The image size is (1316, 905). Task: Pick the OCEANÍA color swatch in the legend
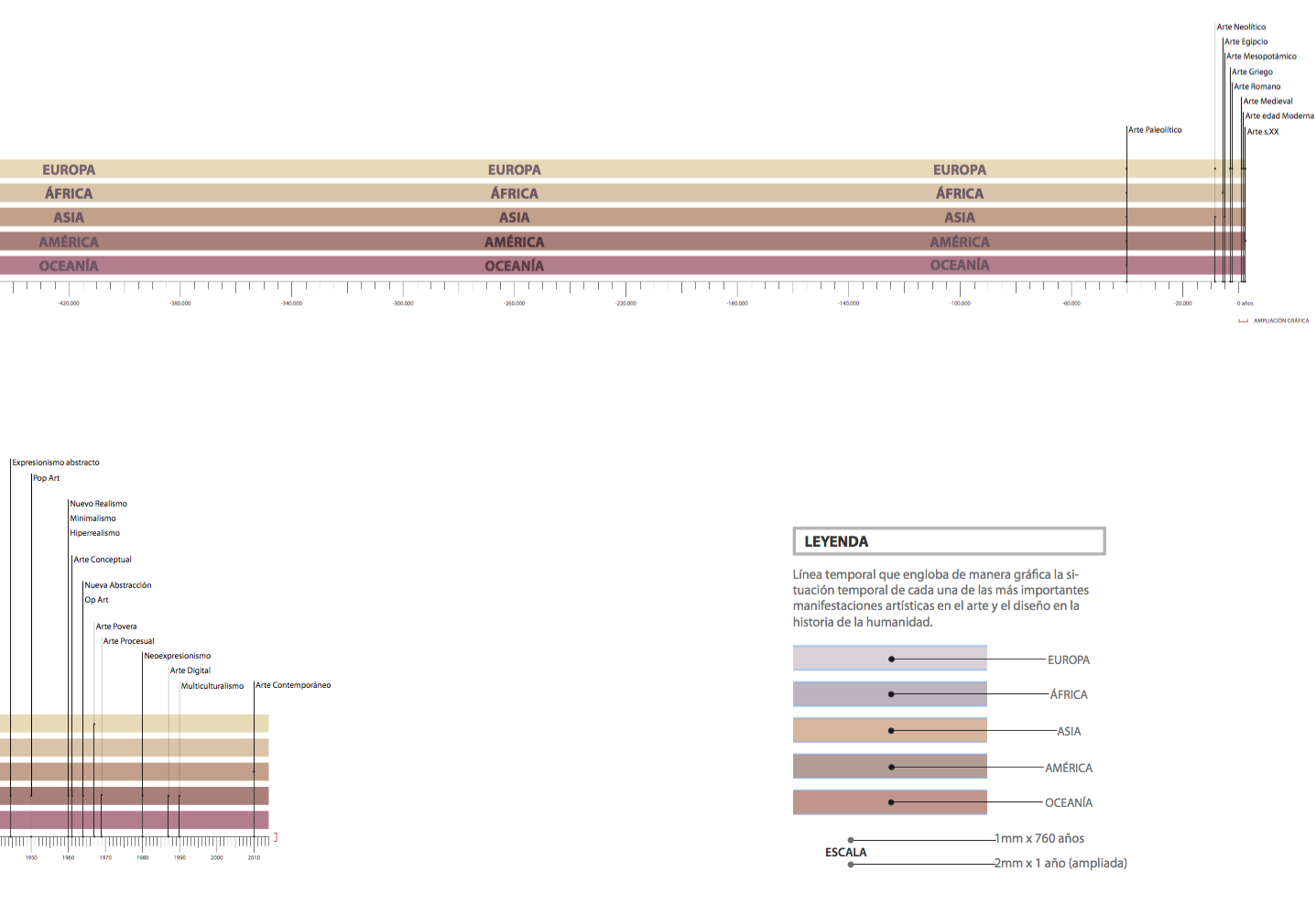(x=889, y=802)
